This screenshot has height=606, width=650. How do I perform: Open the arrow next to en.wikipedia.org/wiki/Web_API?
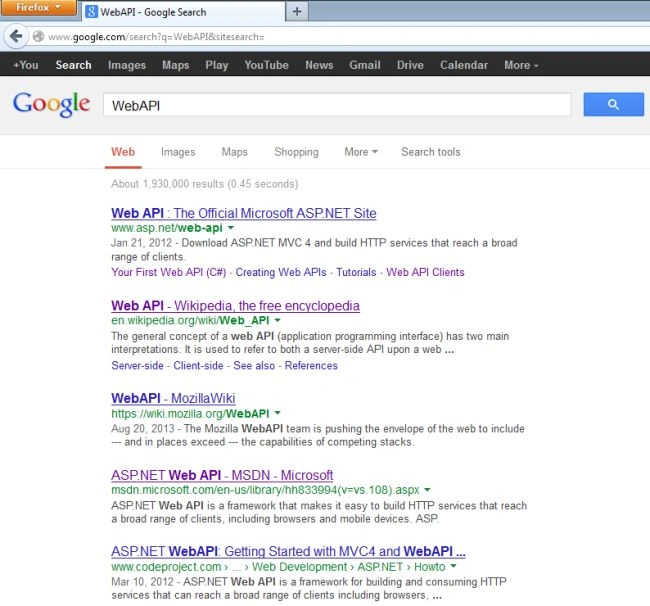pyautogui.click(x=277, y=320)
